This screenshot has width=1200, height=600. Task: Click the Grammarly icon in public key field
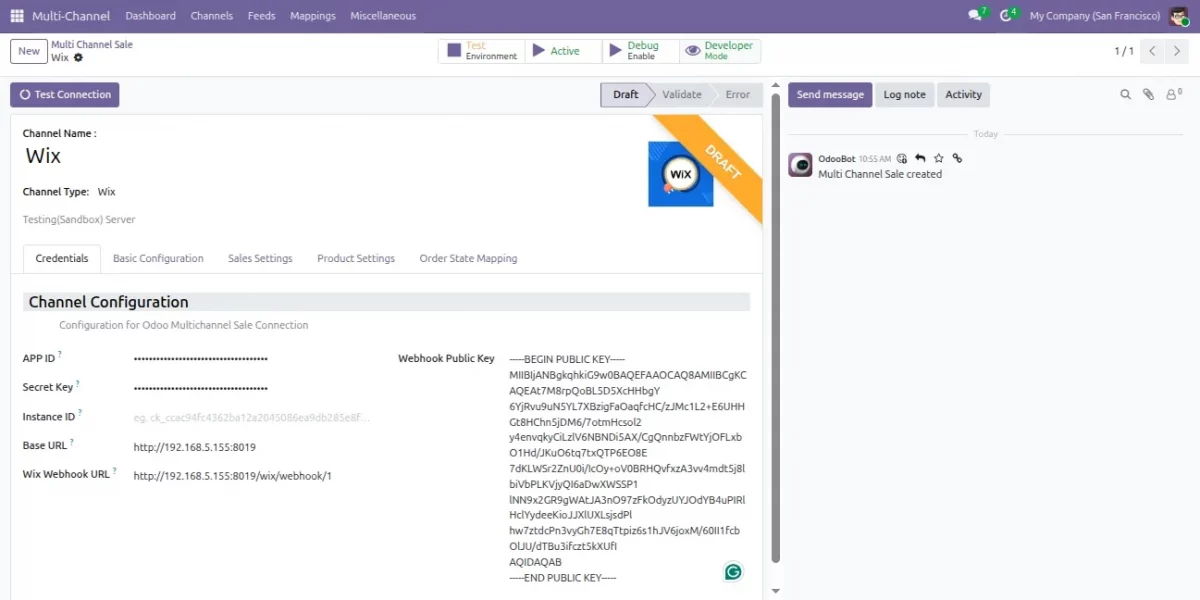pyautogui.click(x=733, y=572)
